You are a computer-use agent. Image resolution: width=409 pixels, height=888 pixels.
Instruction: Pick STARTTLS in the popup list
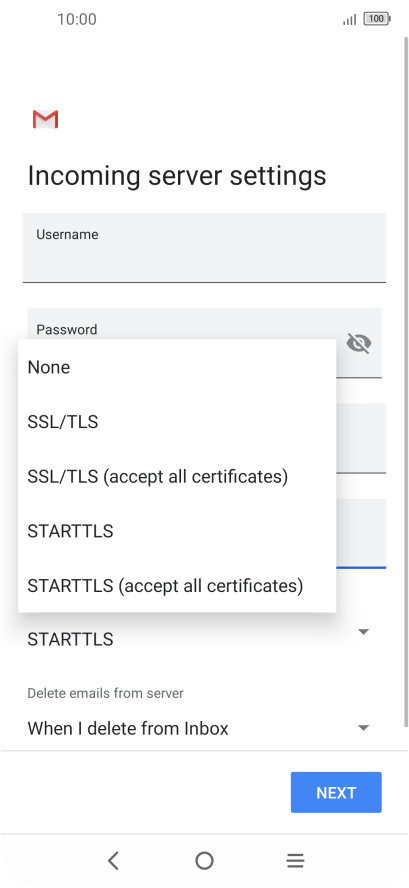[x=177, y=531]
